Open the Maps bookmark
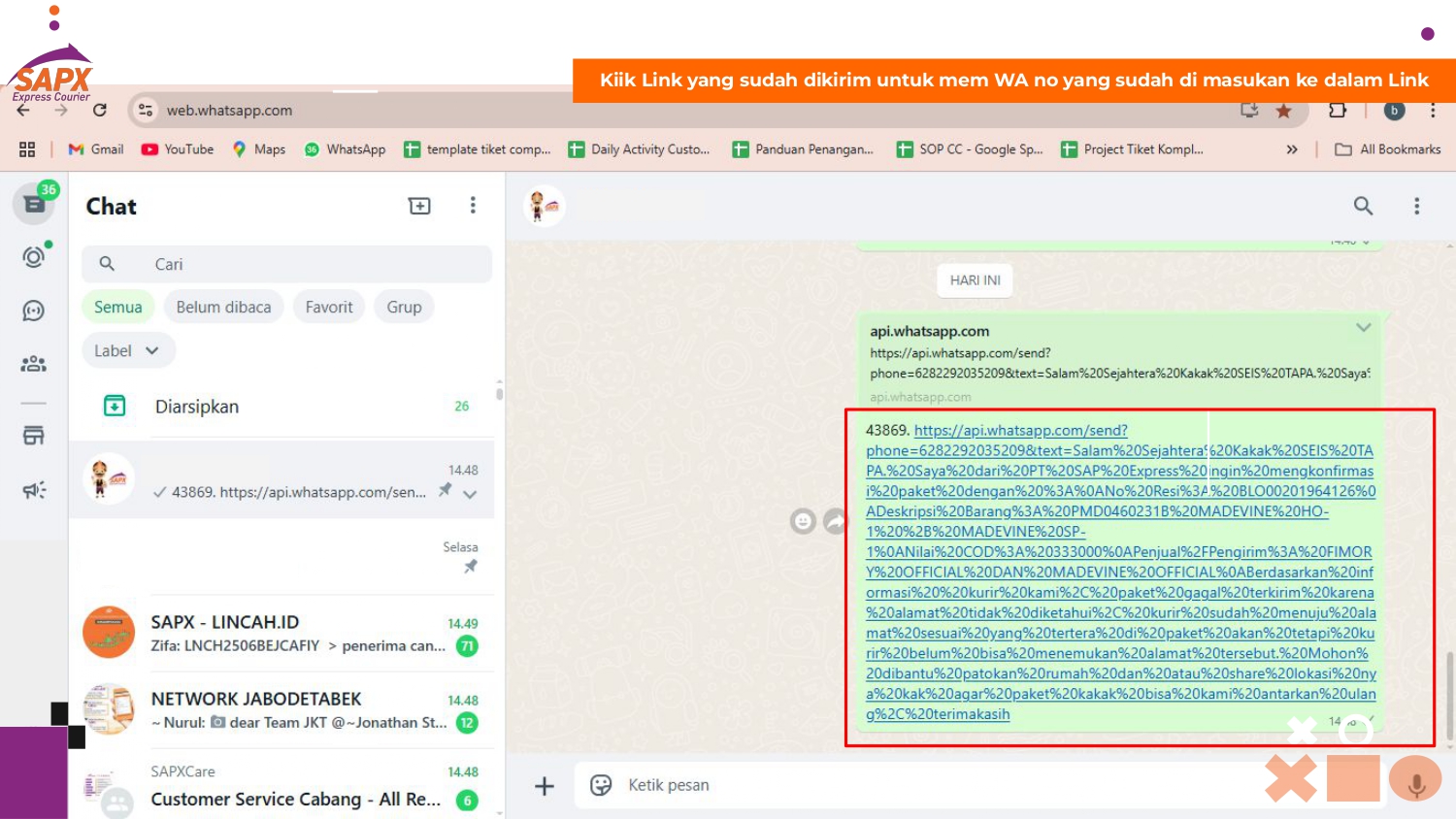Viewport: 1456px width, 819px height. pos(258,149)
